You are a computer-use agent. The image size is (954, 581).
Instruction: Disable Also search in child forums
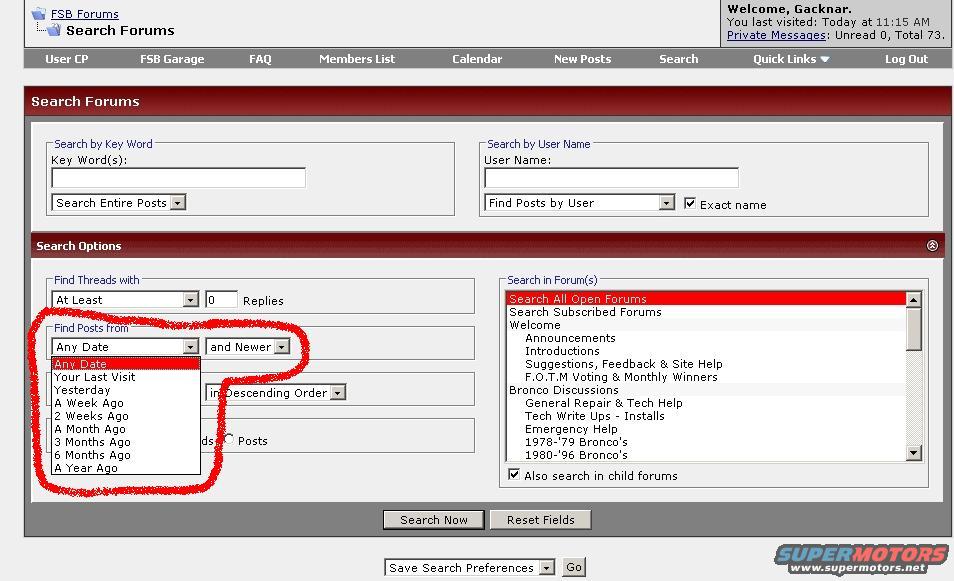pos(514,475)
